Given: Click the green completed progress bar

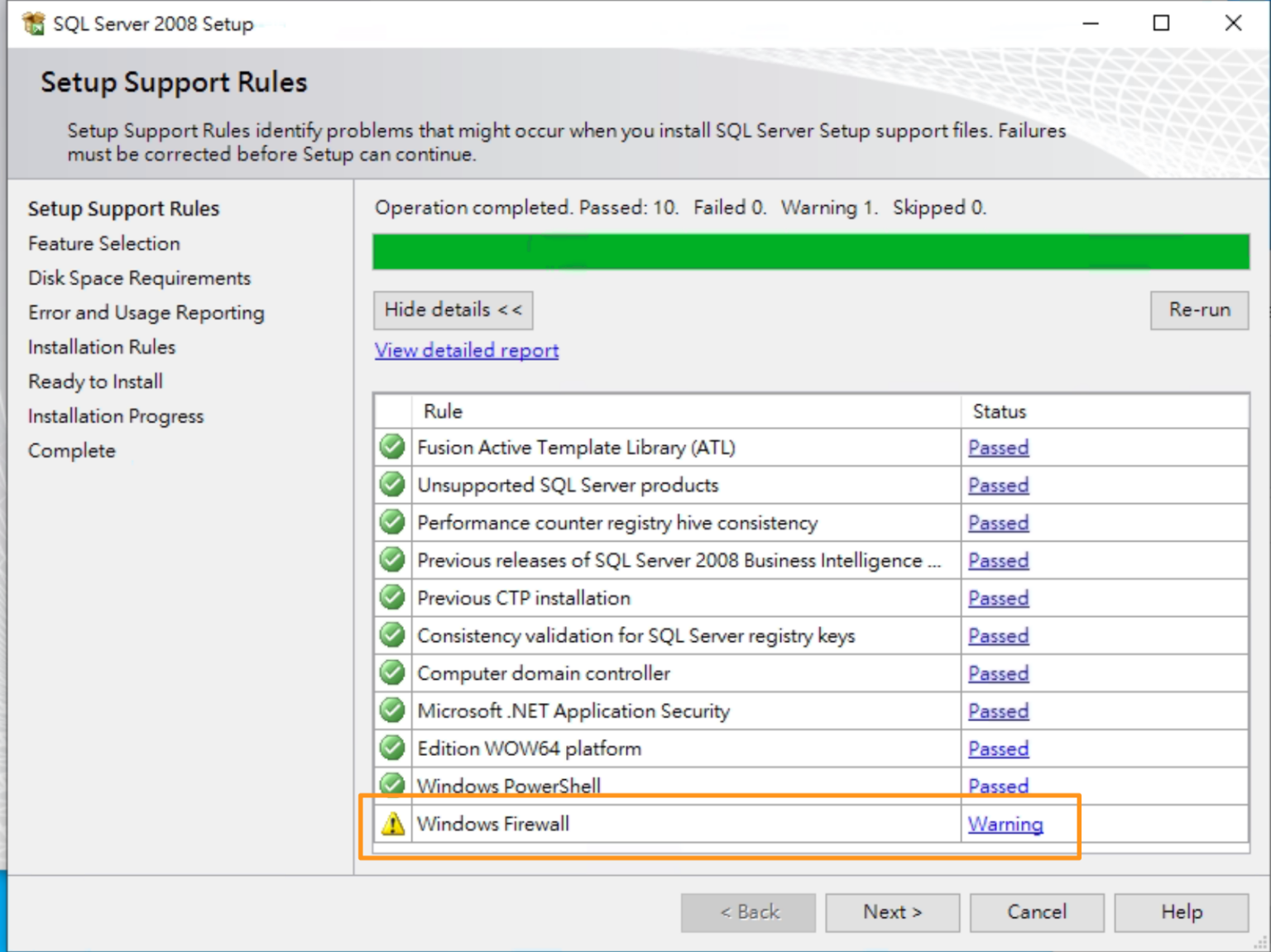Looking at the screenshot, I should [x=811, y=252].
